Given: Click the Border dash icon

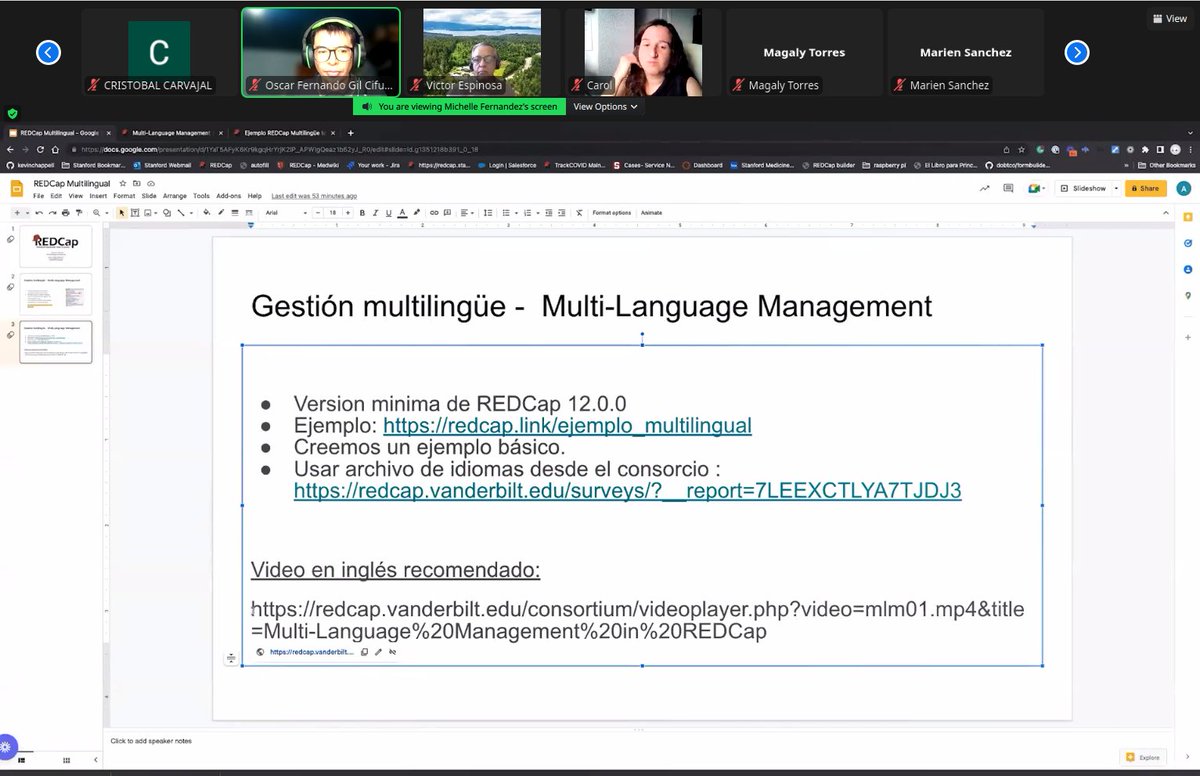Looking at the screenshot, I should [x=248, y=213].
